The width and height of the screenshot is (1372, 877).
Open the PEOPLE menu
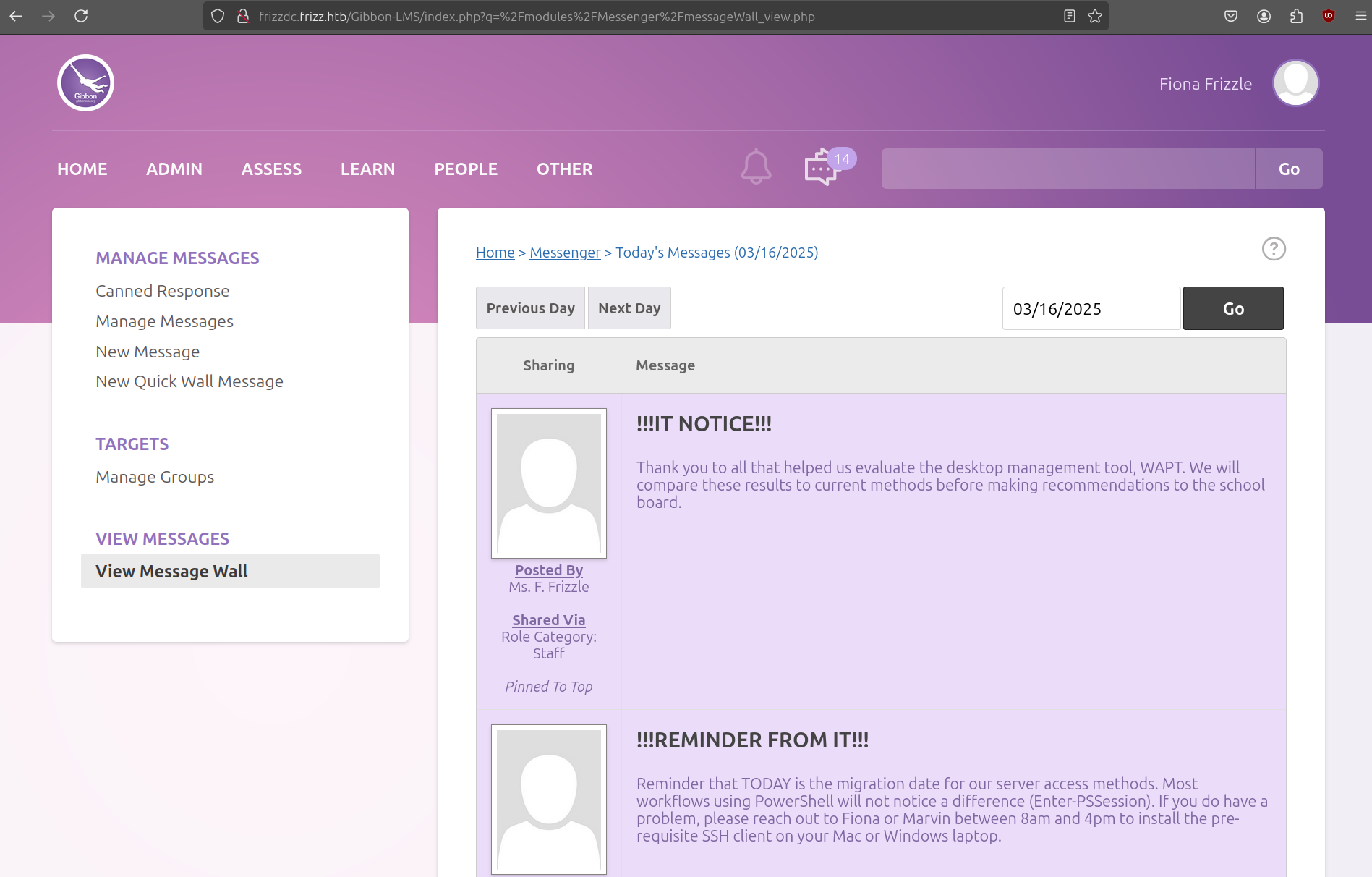(x=466, y=169)
